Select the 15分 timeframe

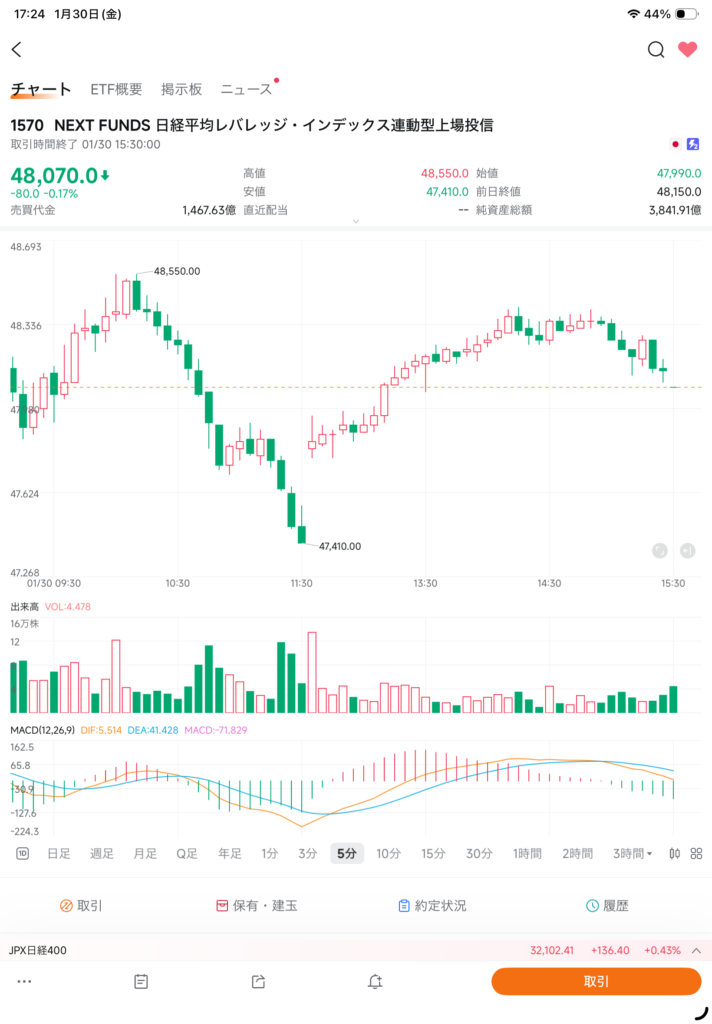click(433, 853)
